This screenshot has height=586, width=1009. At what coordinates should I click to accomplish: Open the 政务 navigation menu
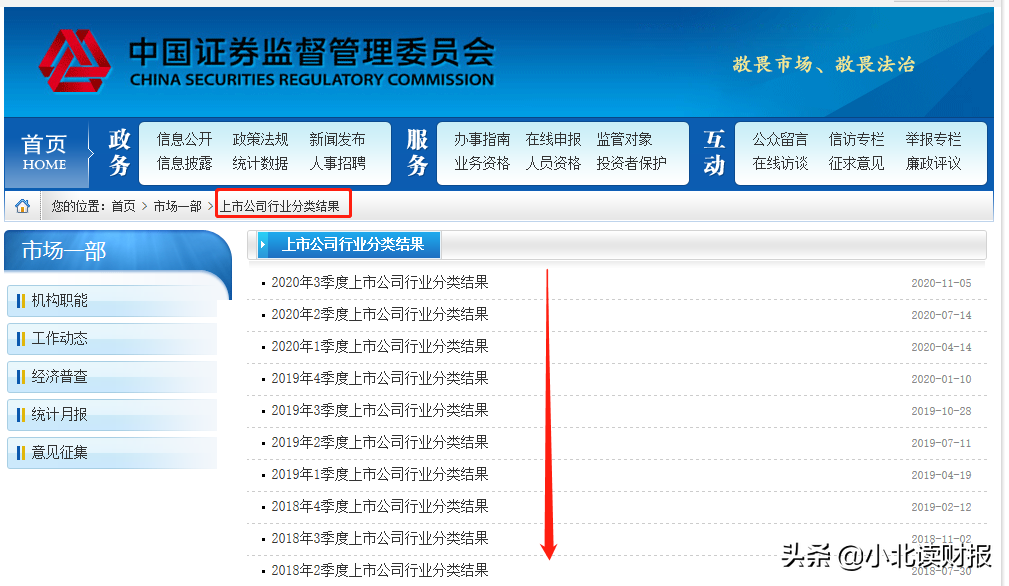(119, 152)
